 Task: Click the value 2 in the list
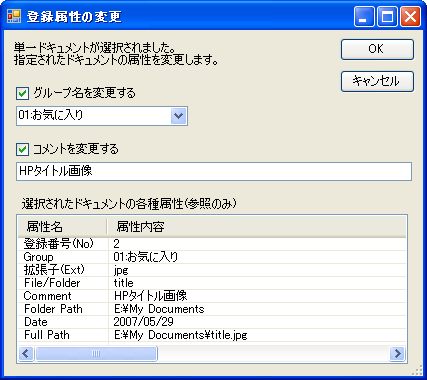point(116,244)
